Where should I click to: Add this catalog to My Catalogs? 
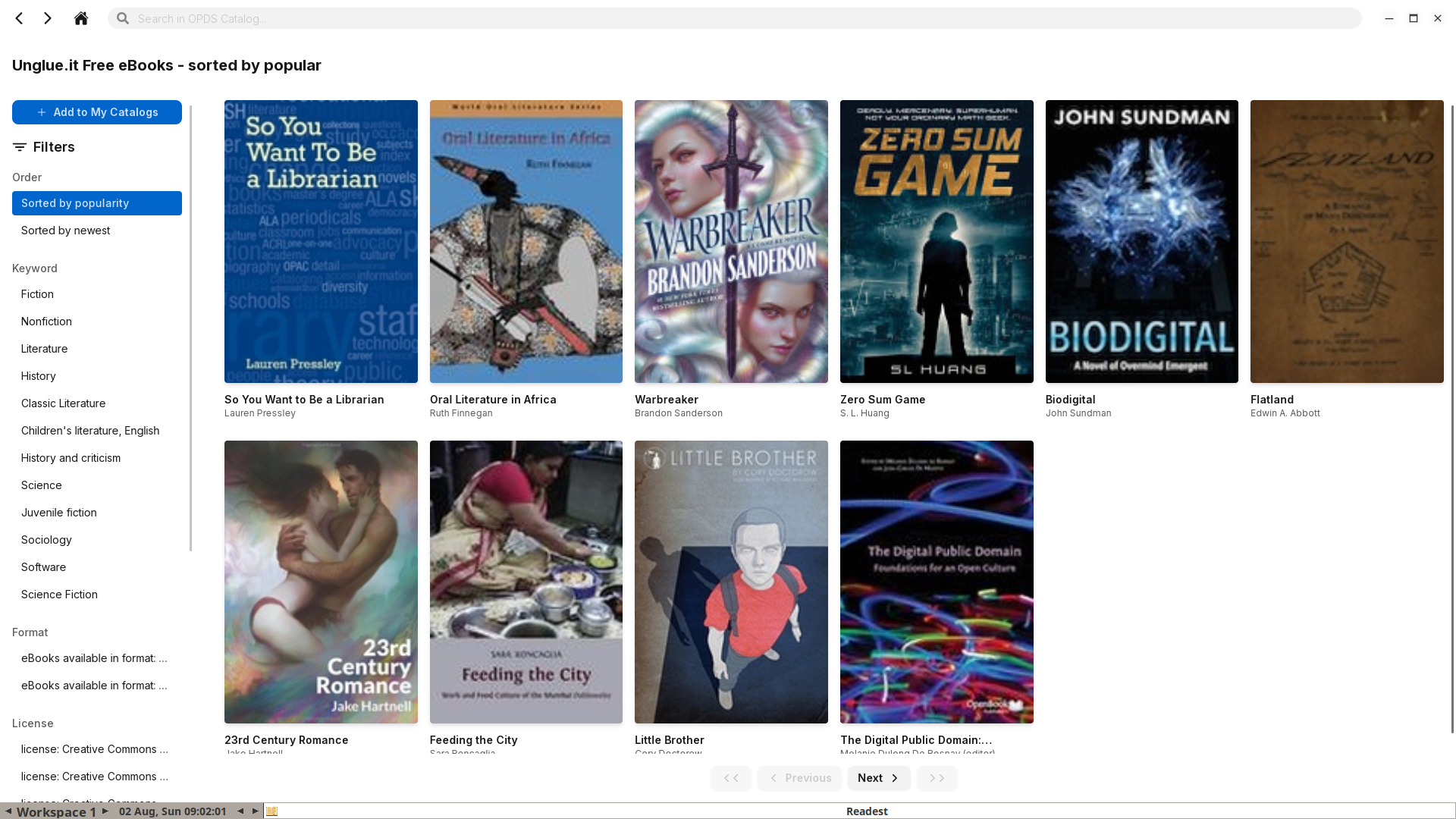pyautogui.click(x=97, y=112)
